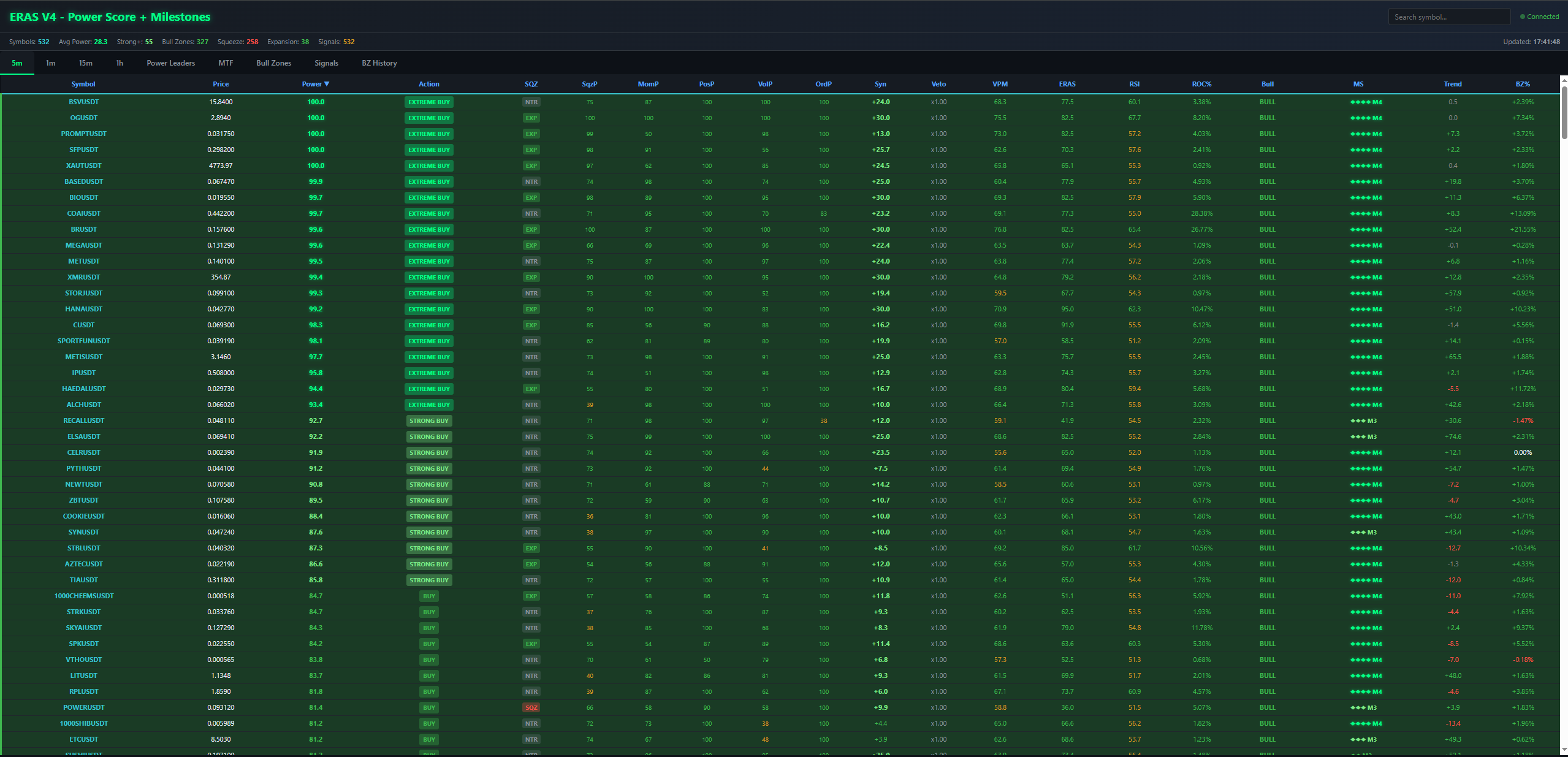Open the BZ History tab
This screenshot has width=1568, height=757.
click(x=379, y=63)
